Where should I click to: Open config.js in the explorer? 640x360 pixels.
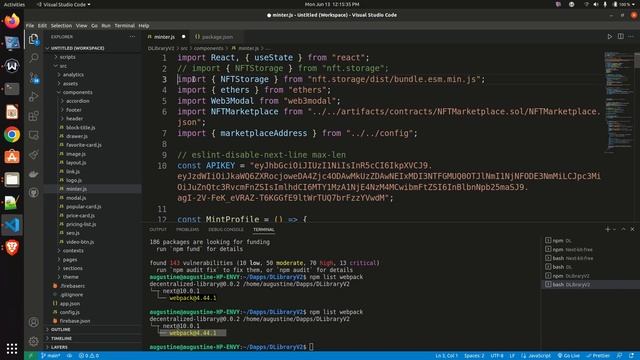point(69,312)
